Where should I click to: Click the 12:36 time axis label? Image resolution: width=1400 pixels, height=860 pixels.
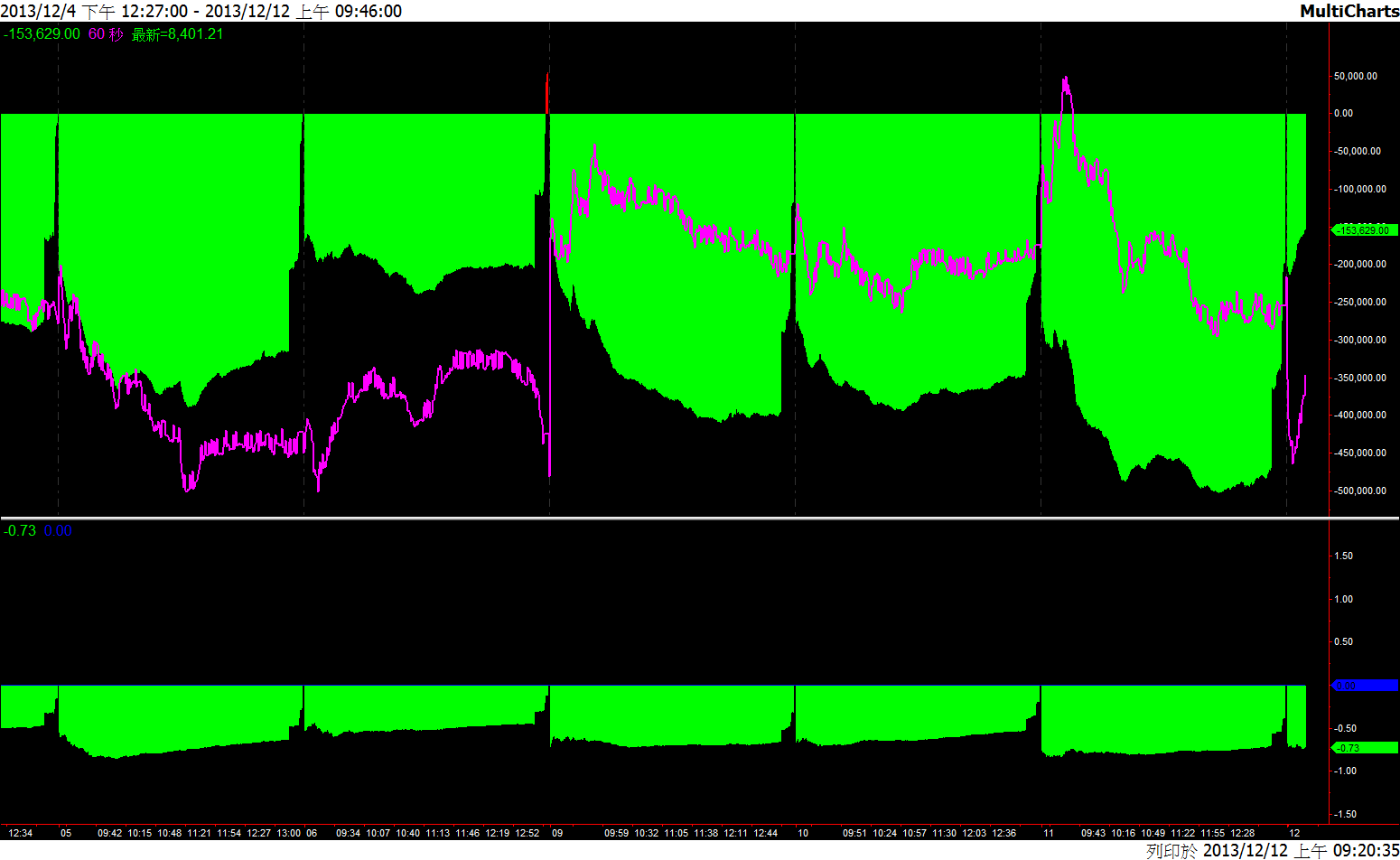click(x=1004, y=833)
